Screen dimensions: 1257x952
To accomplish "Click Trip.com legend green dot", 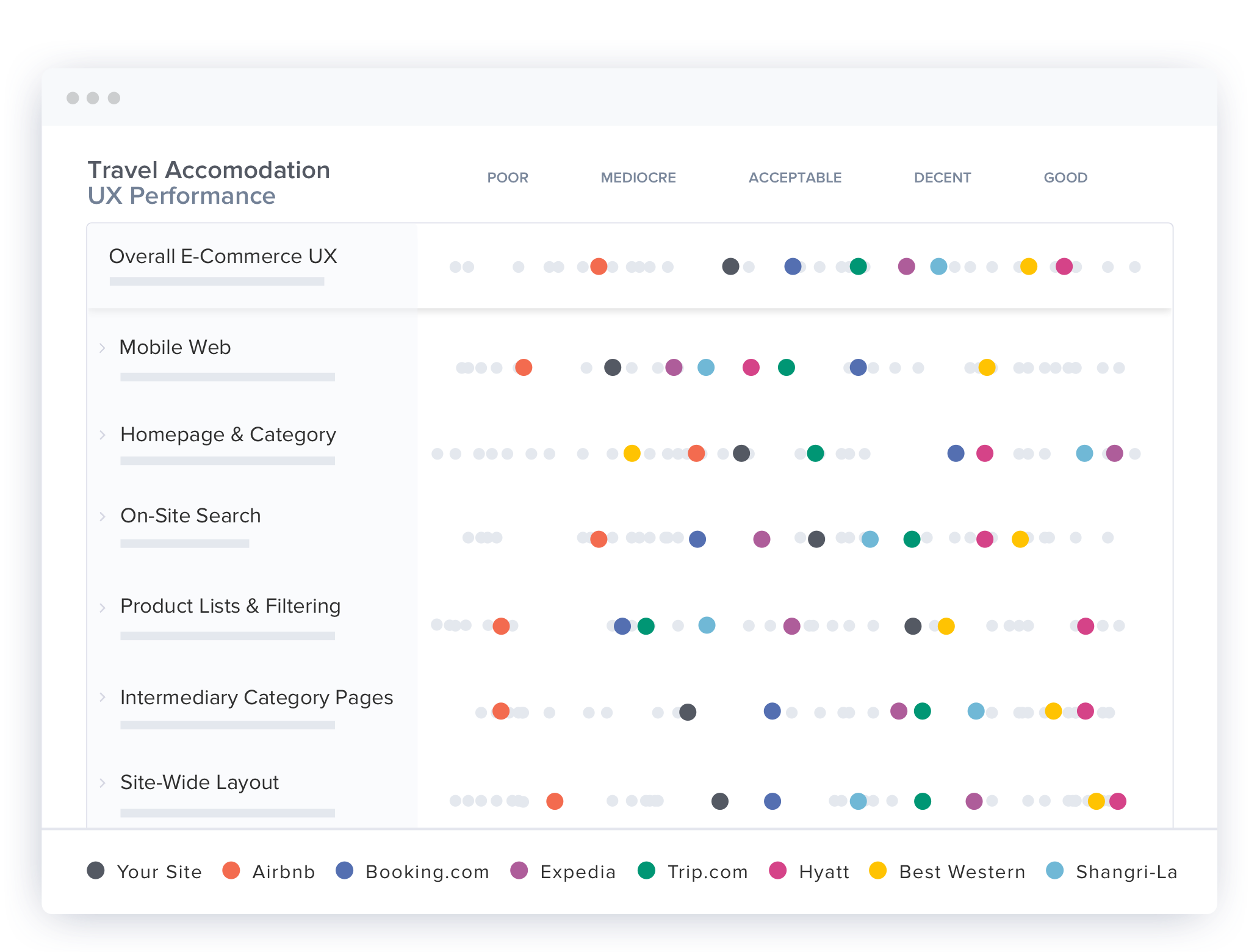I will (x=646, y=870).
